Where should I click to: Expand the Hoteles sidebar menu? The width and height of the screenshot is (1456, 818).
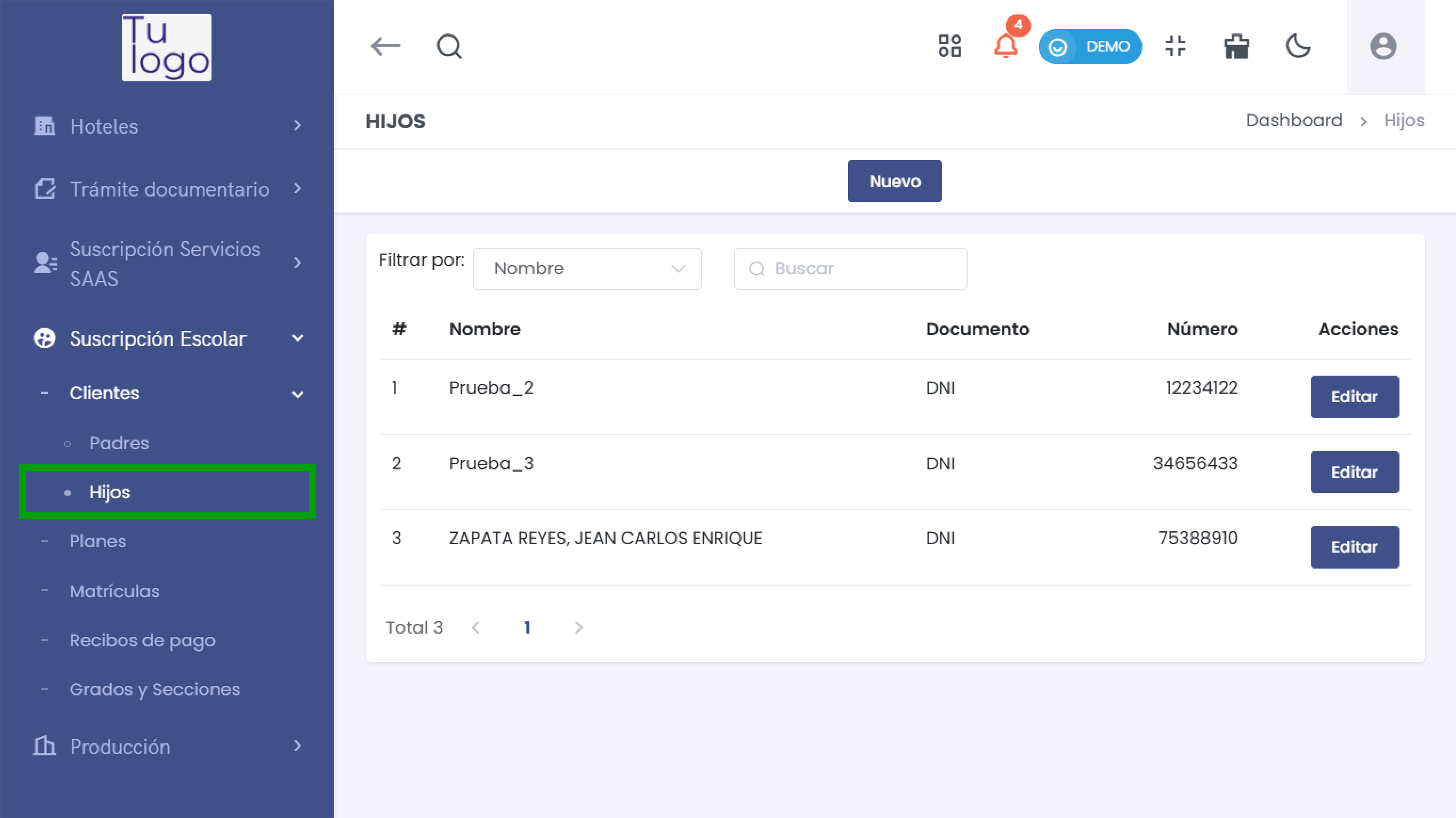click(167, 126)
